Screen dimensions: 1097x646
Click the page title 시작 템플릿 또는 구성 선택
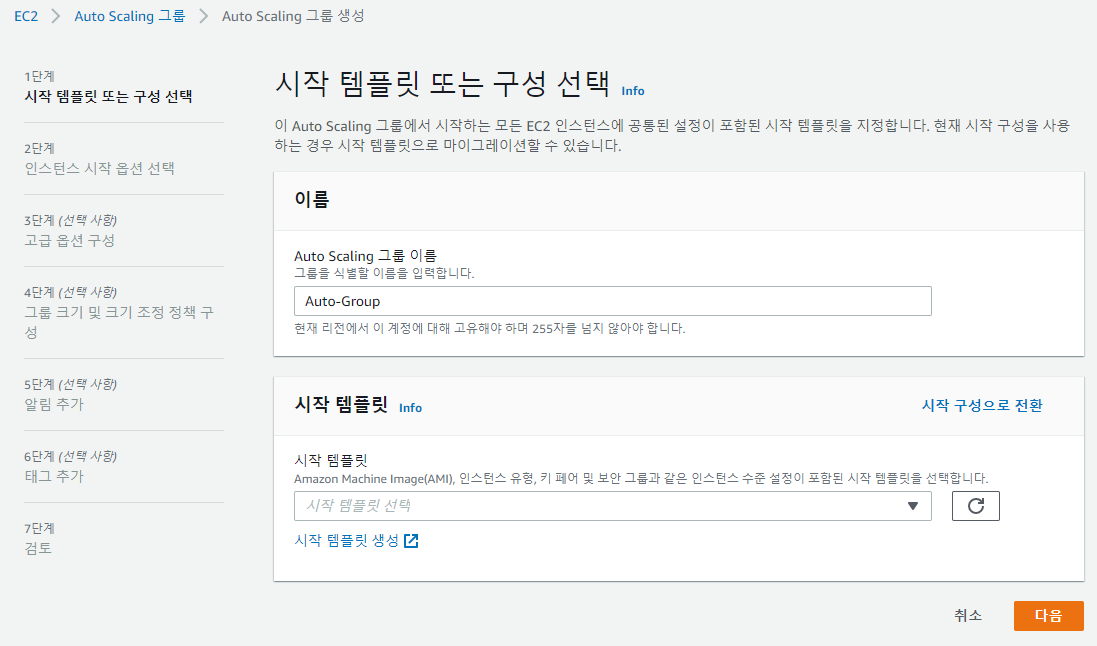(443, 84)
